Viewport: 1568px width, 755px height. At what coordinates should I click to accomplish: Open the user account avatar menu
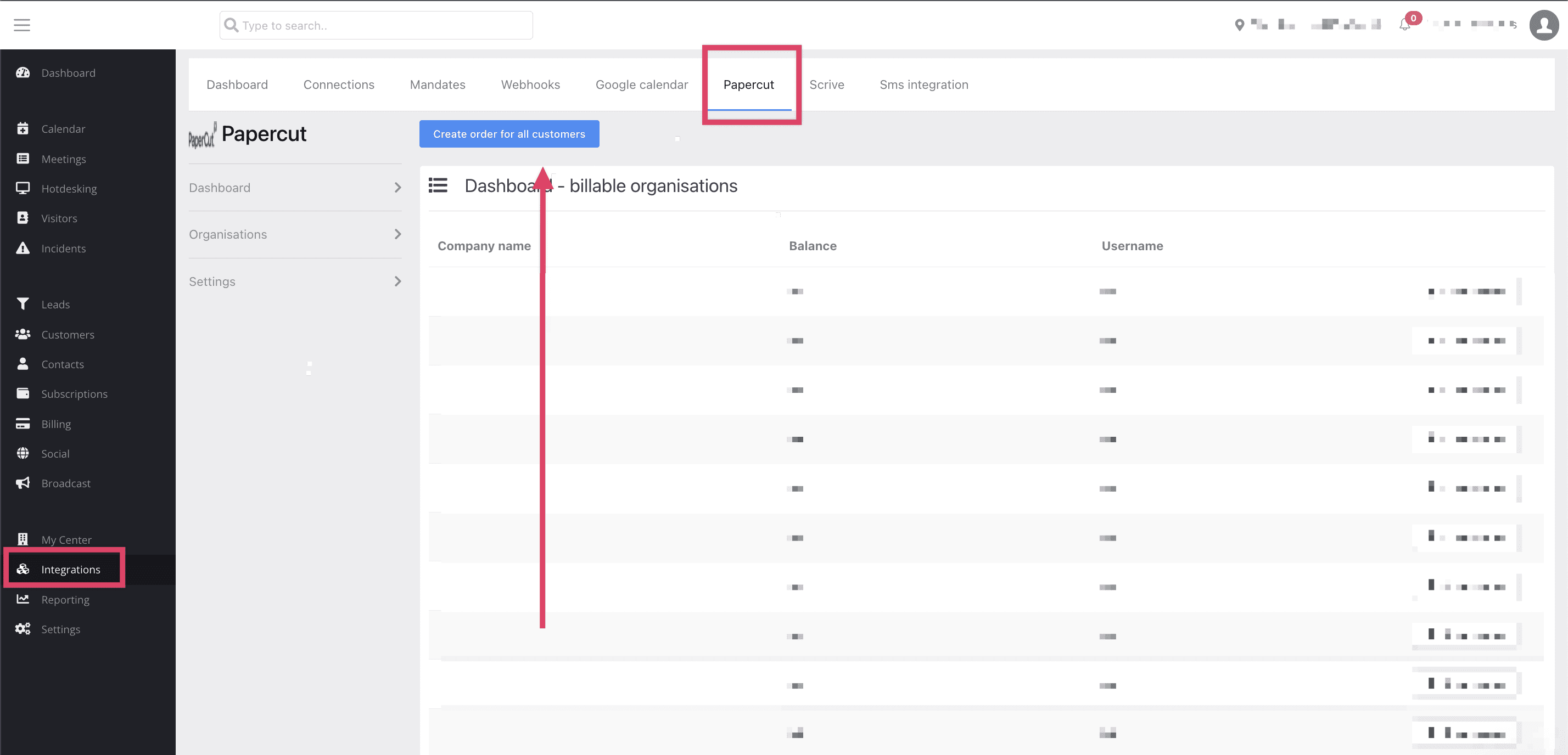pyautogui.click(x=1544, y=25)
